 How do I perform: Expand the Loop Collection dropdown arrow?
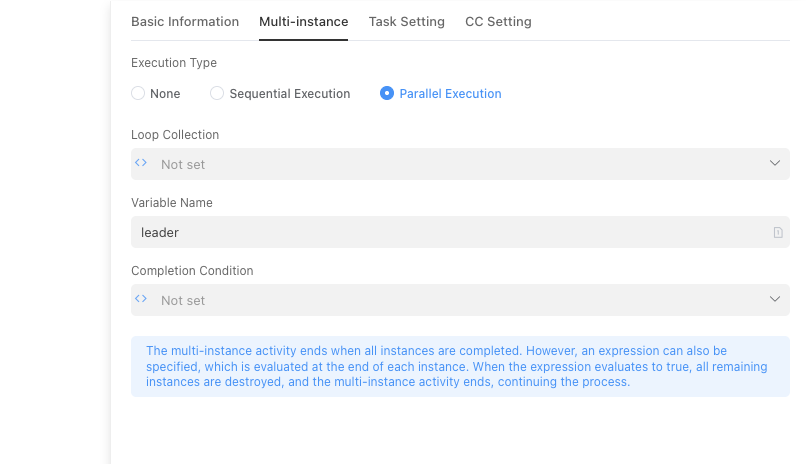[x=775, y=163]
